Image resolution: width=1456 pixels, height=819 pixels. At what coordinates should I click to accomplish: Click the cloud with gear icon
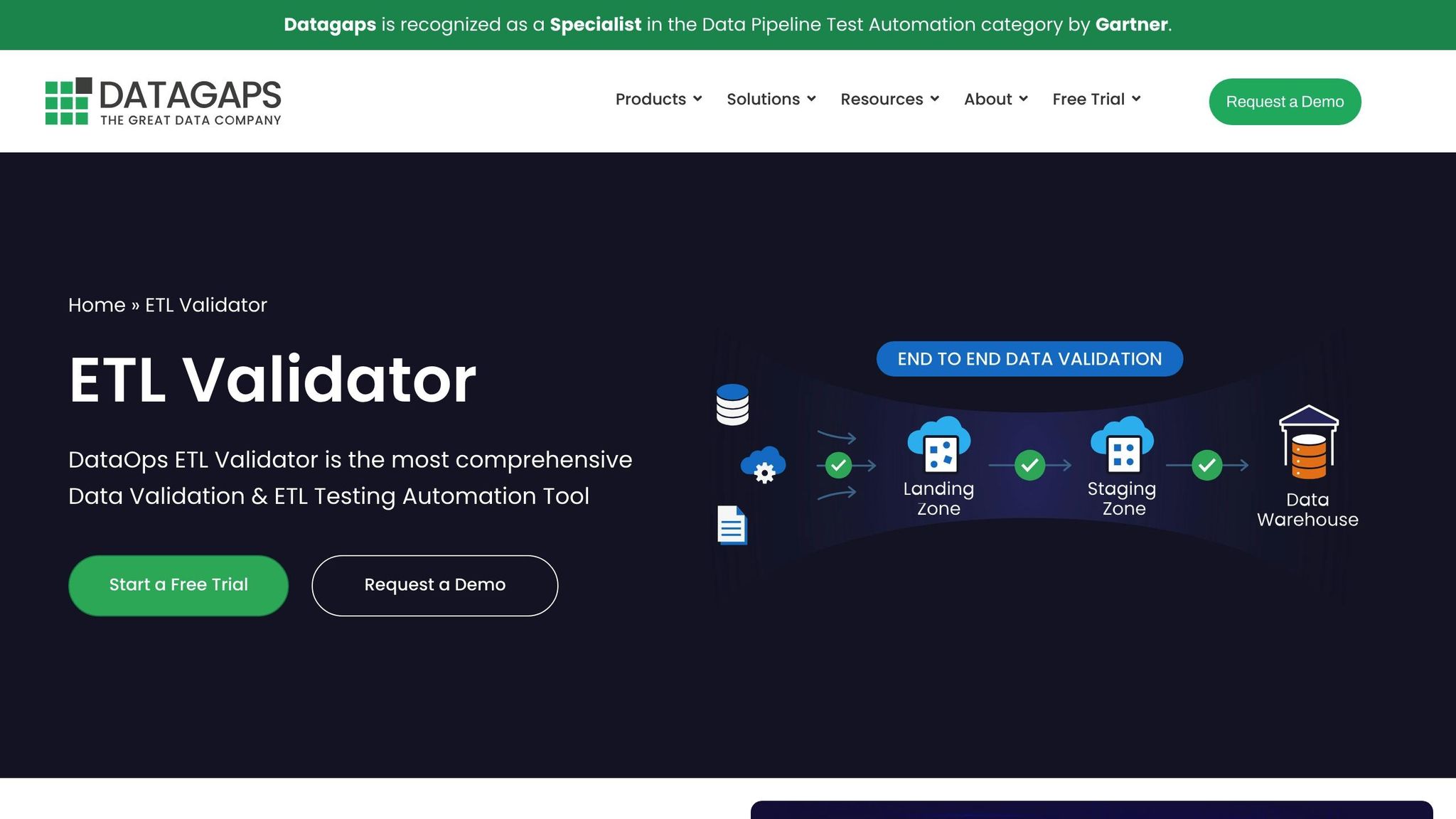[x=763, y=465]
